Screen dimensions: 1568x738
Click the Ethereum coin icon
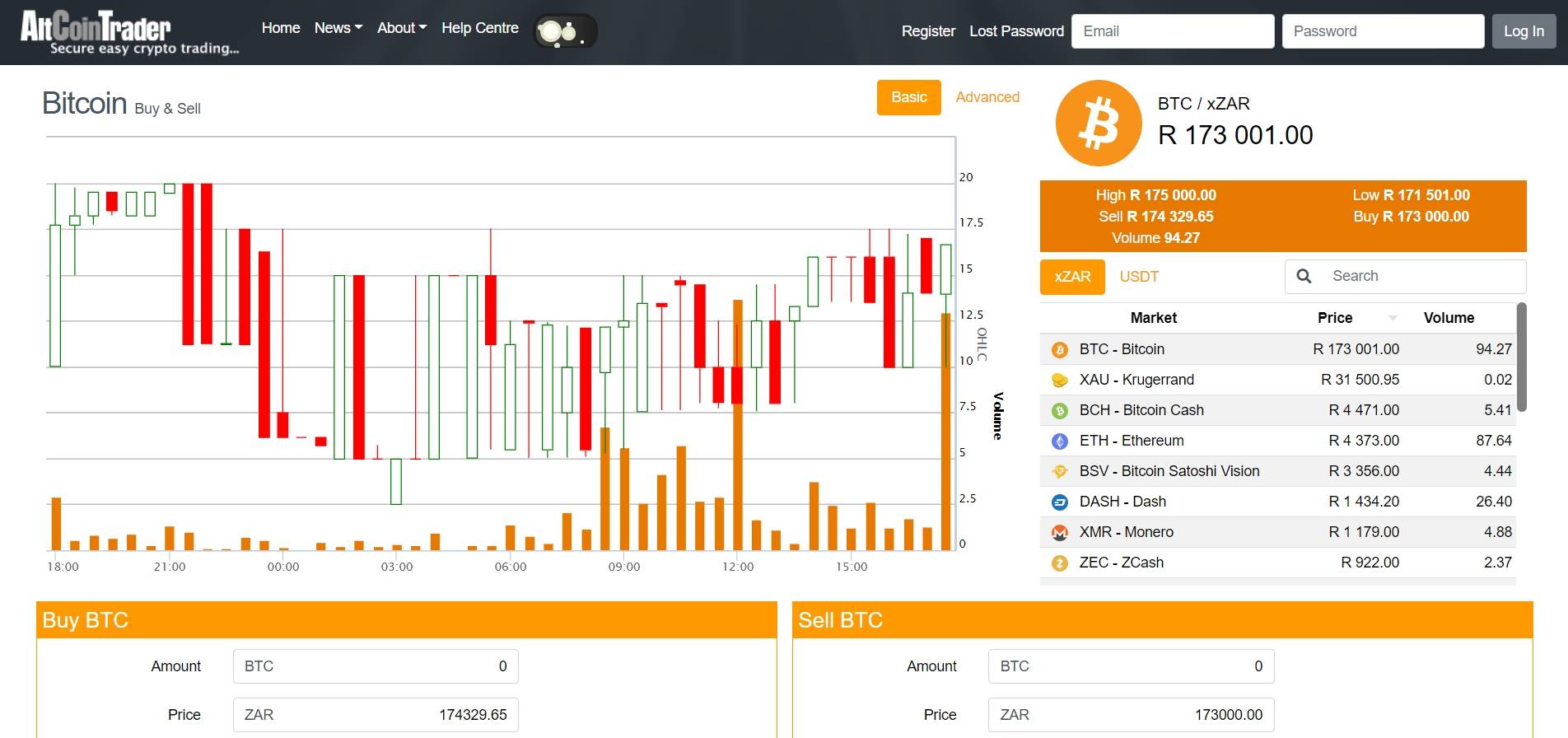coord(1060,441)
